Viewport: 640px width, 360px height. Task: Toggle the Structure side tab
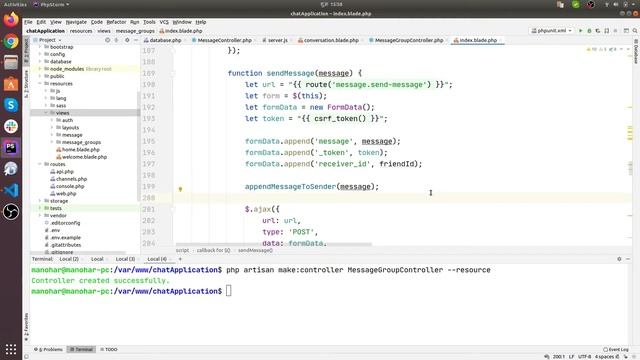(x=26, y=83)
